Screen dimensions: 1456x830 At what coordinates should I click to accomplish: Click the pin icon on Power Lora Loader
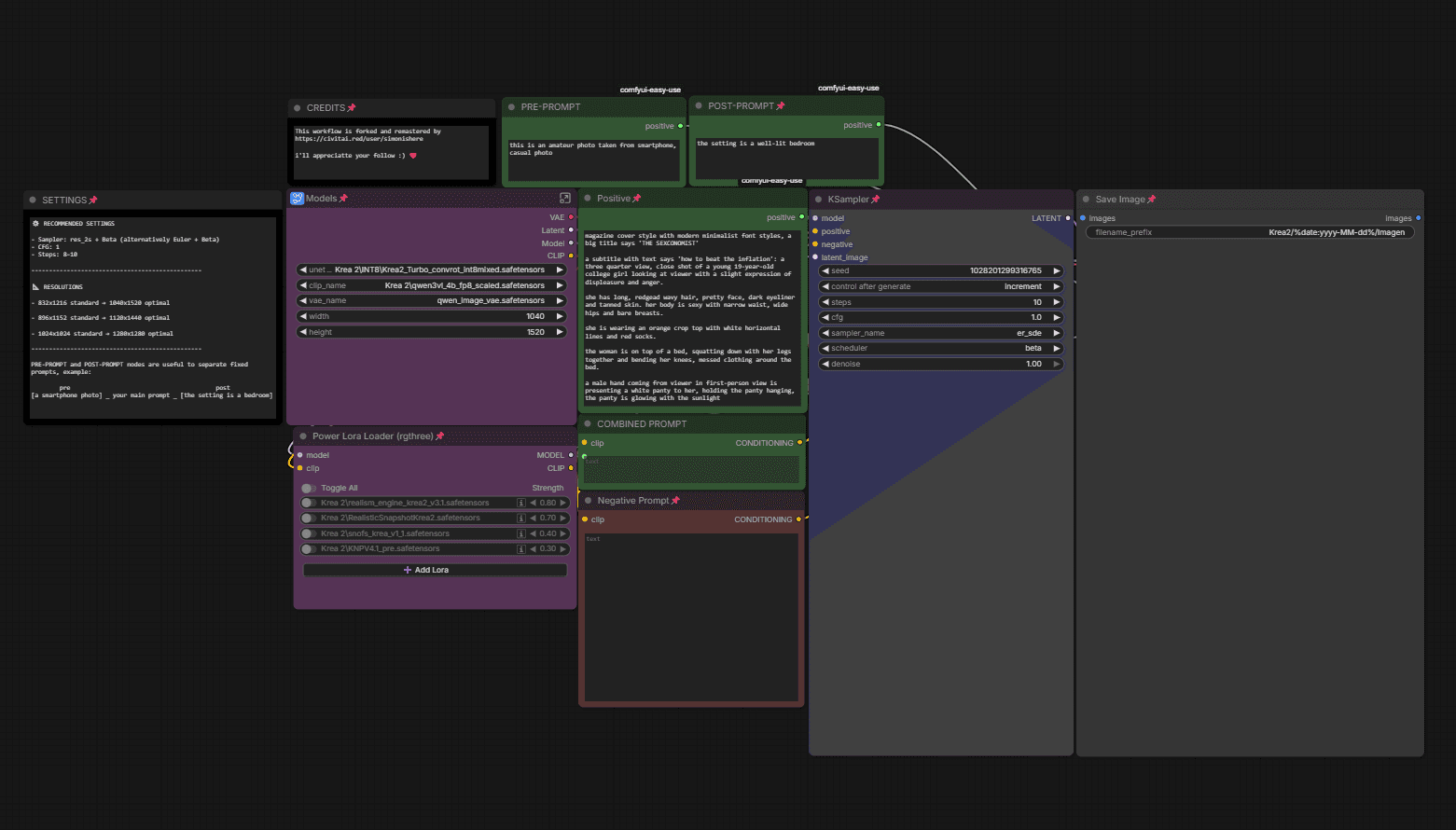[439, 436]
